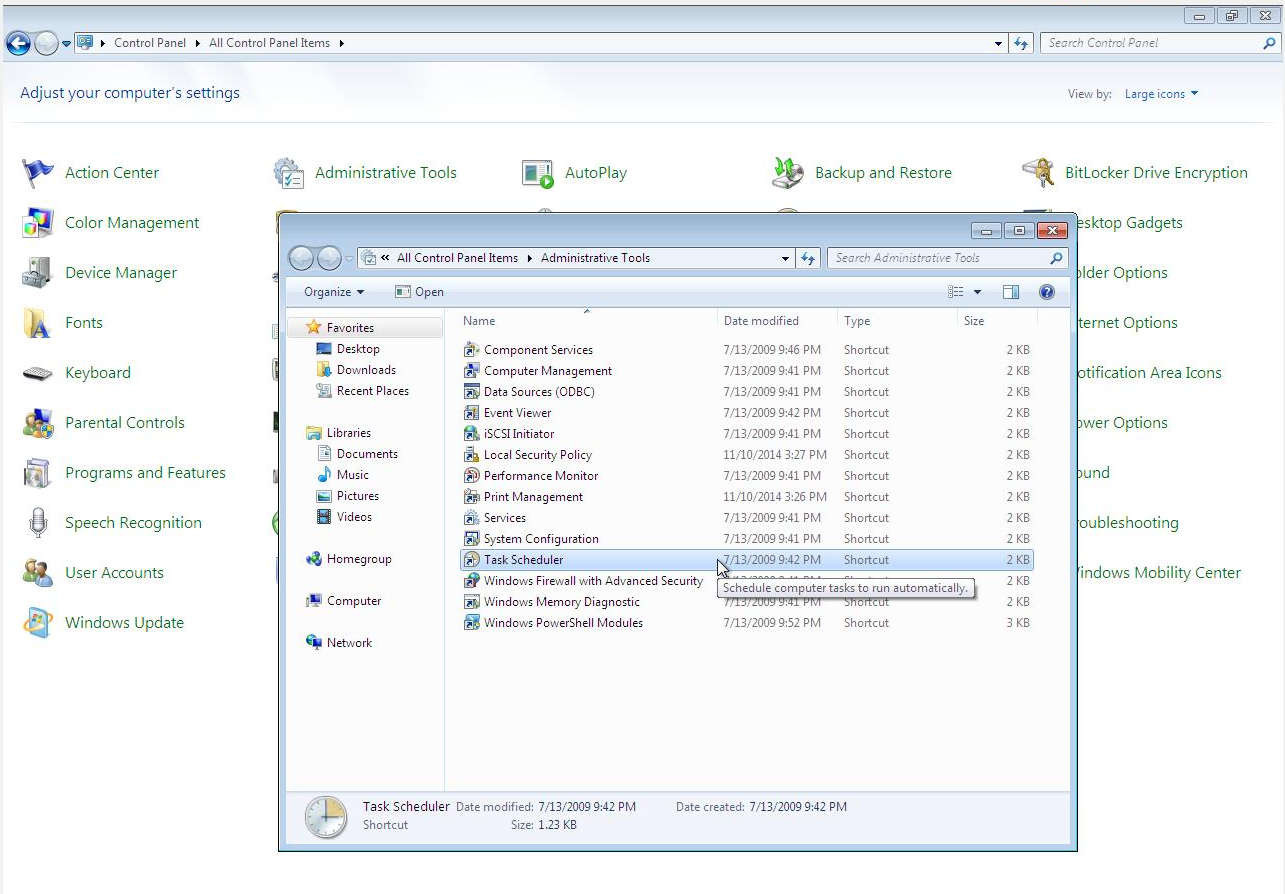This screenshot has height=894, width=1285.
Task: Open Downloads in navigation pane
Action: point(366,370)
